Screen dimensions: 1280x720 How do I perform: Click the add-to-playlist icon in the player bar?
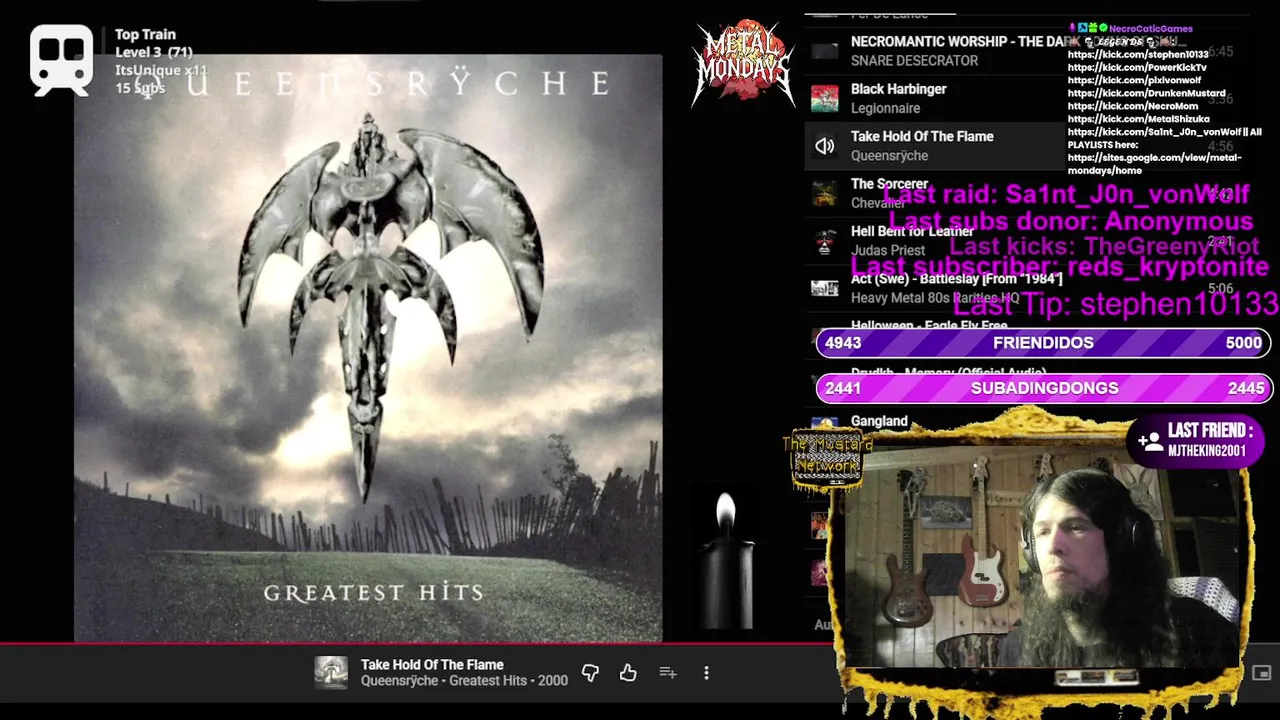click(x=668, y=673)
